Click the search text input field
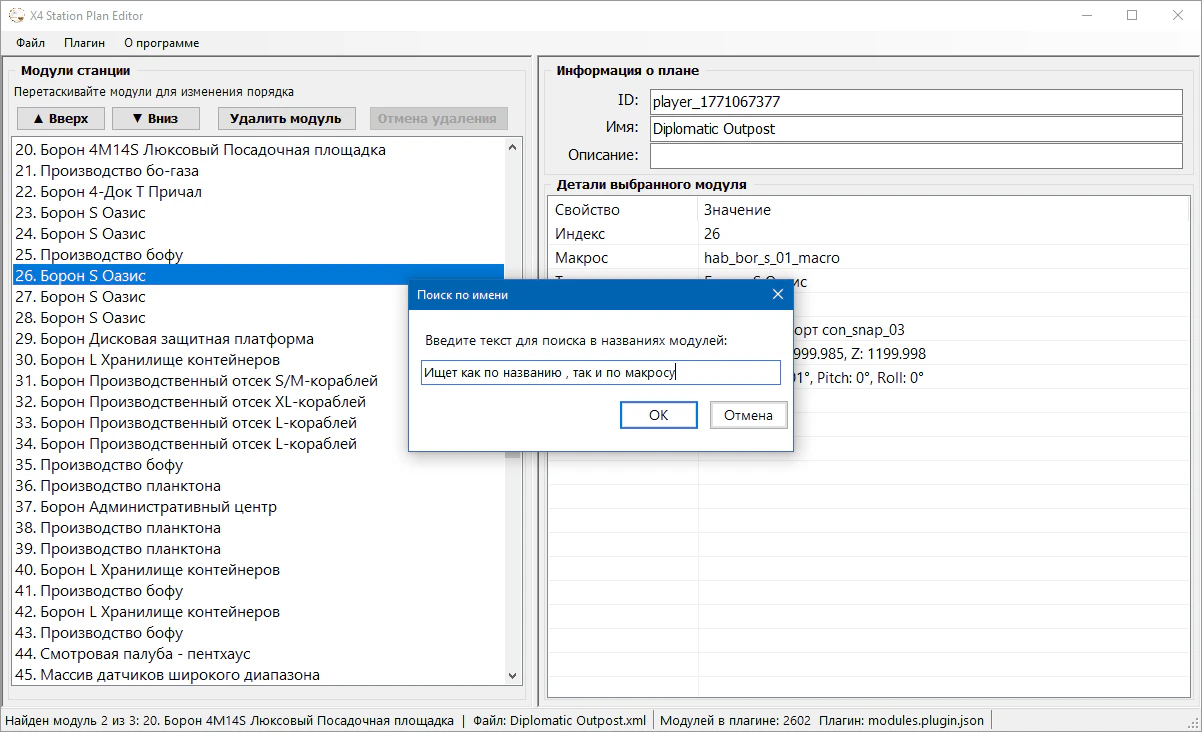This screenshot has width=1202, height=732. click(x=600, y=373)
